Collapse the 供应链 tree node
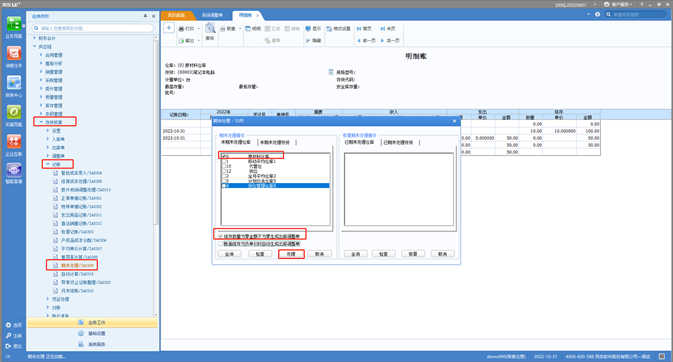Image resolution: width=673 pixels, height=362 pixels. point(34,46)
